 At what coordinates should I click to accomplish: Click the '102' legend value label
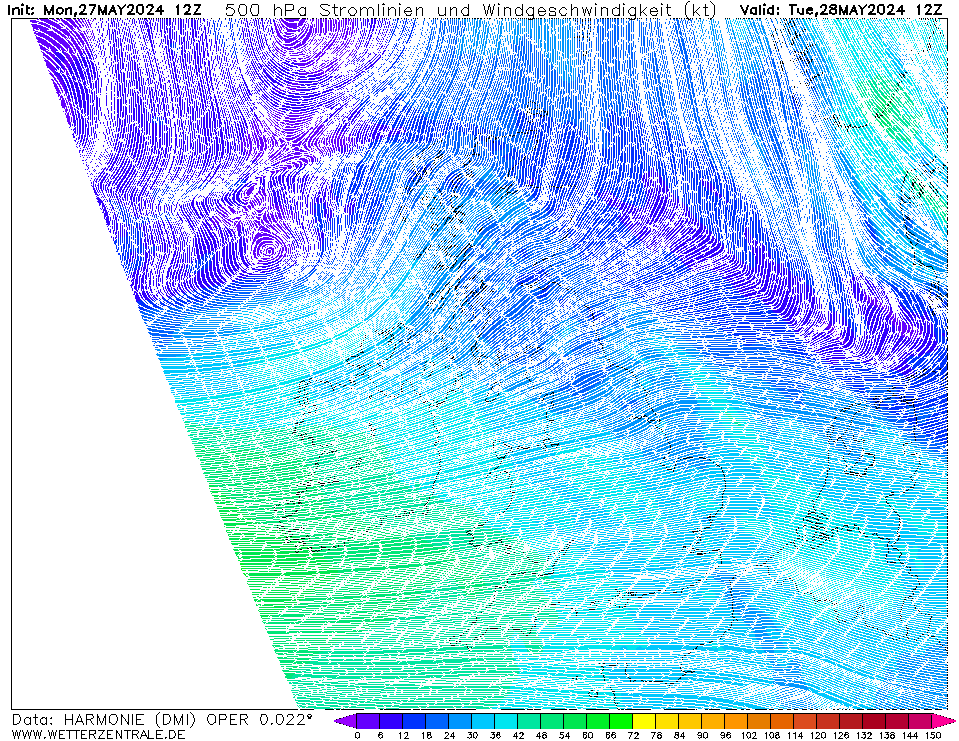pyautogui.click(x=748, y=735)
